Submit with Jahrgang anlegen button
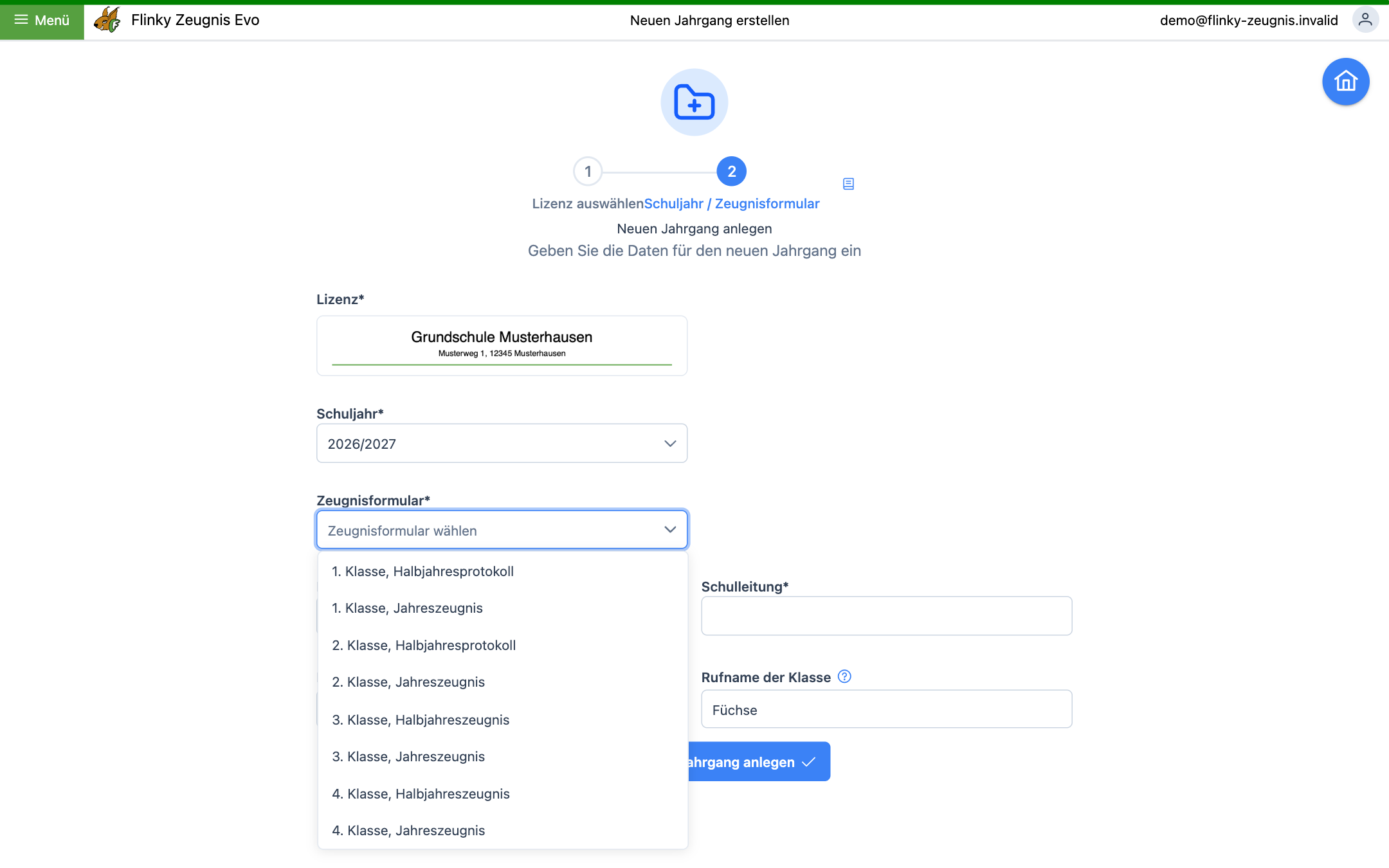Image resolution: width=1389 pixels, height=868 pixels. coord(759,762)
